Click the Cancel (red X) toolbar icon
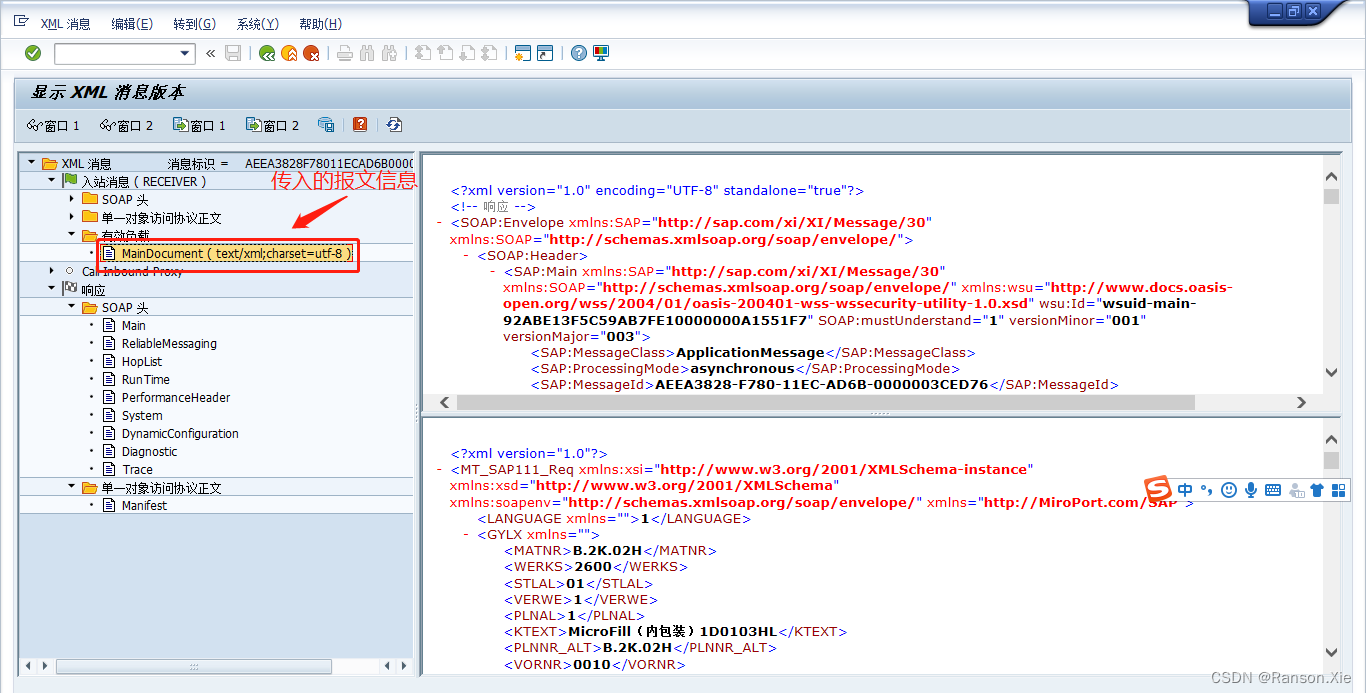The image size is (1366, 693). [313, 53]
